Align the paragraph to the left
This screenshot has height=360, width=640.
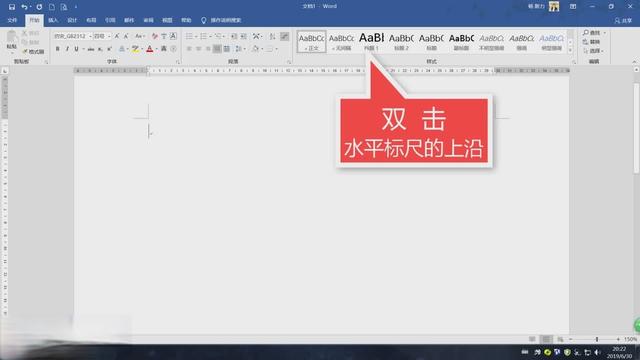click(x=189, y=49)
